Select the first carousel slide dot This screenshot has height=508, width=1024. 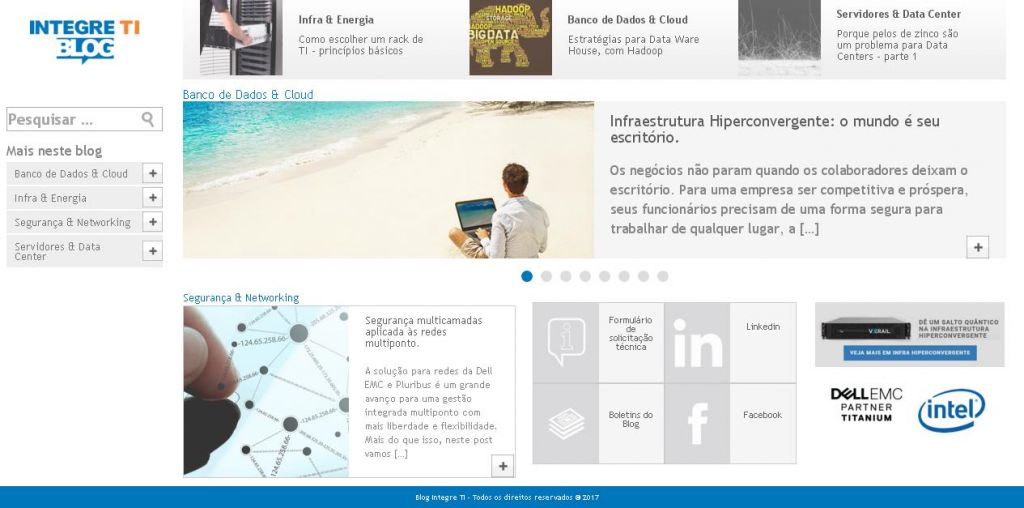(527, 276)
